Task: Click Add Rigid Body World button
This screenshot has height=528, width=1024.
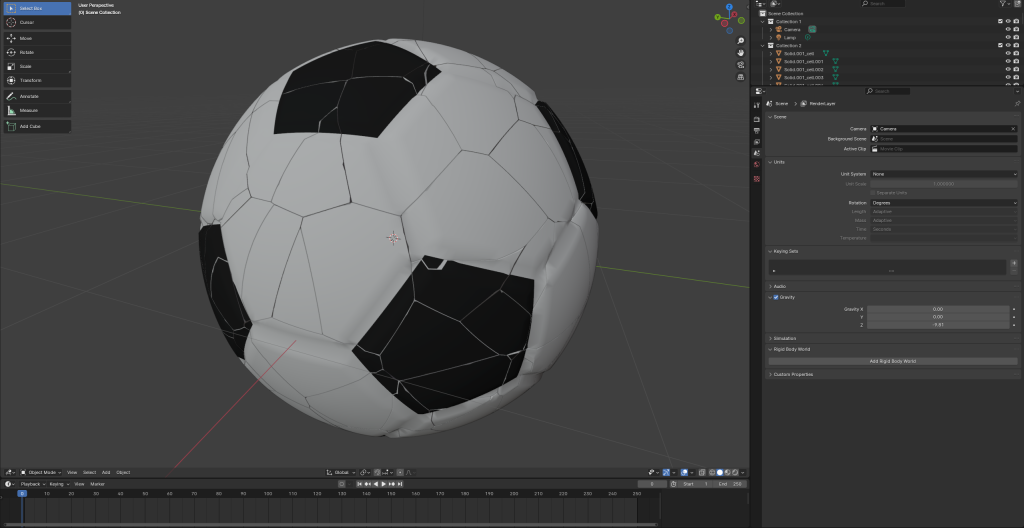Action: (x=893, y=361)
